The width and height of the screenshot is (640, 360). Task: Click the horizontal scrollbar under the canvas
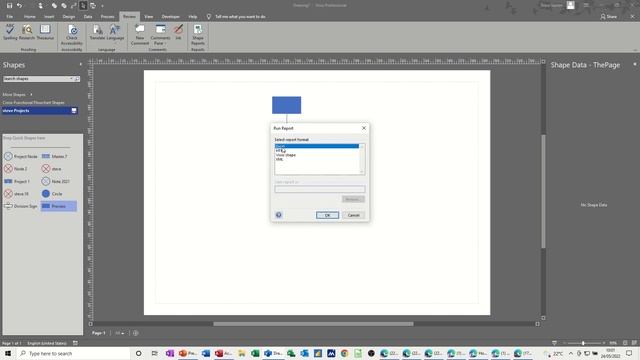313,324
